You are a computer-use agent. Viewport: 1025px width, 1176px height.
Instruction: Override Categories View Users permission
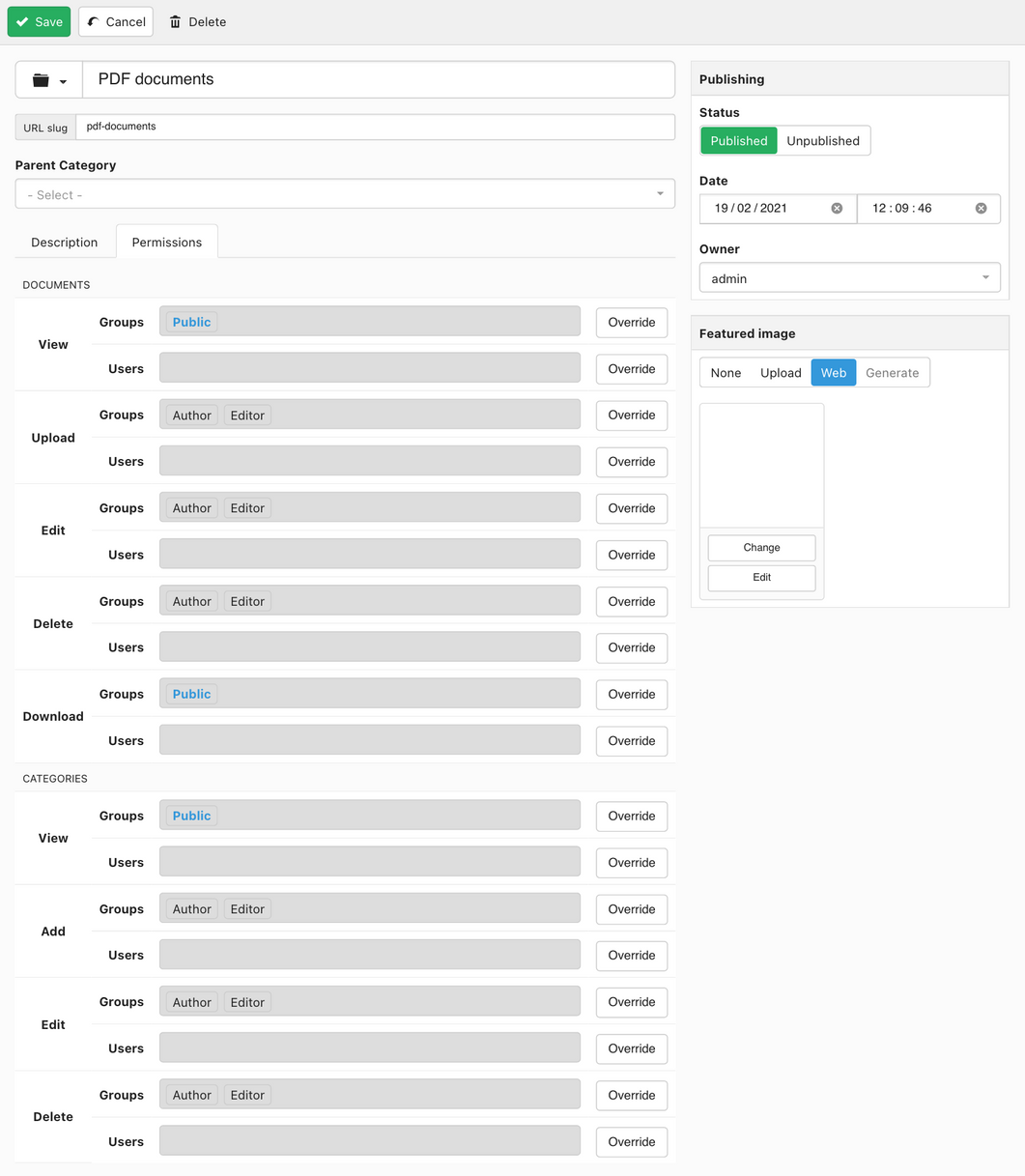(x=632, y=863)
